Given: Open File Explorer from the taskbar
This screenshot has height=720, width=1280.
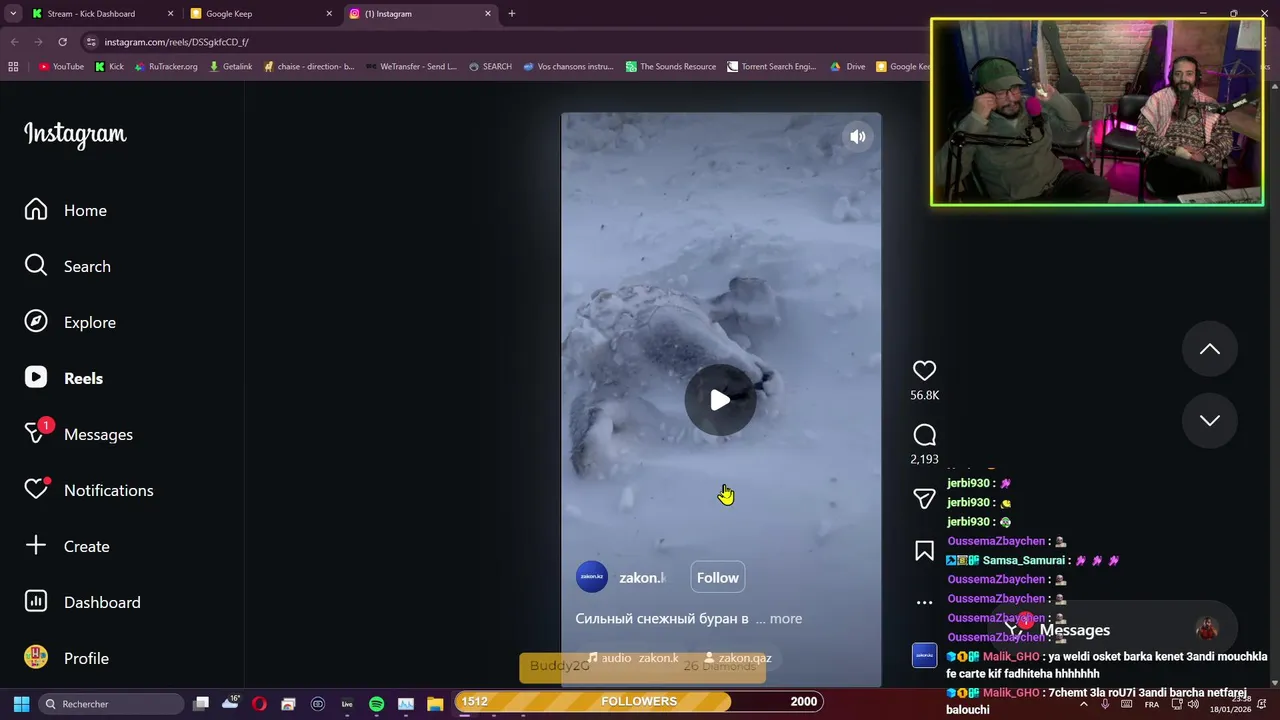Looking at the screenshot, I should [x=435, y=704].
